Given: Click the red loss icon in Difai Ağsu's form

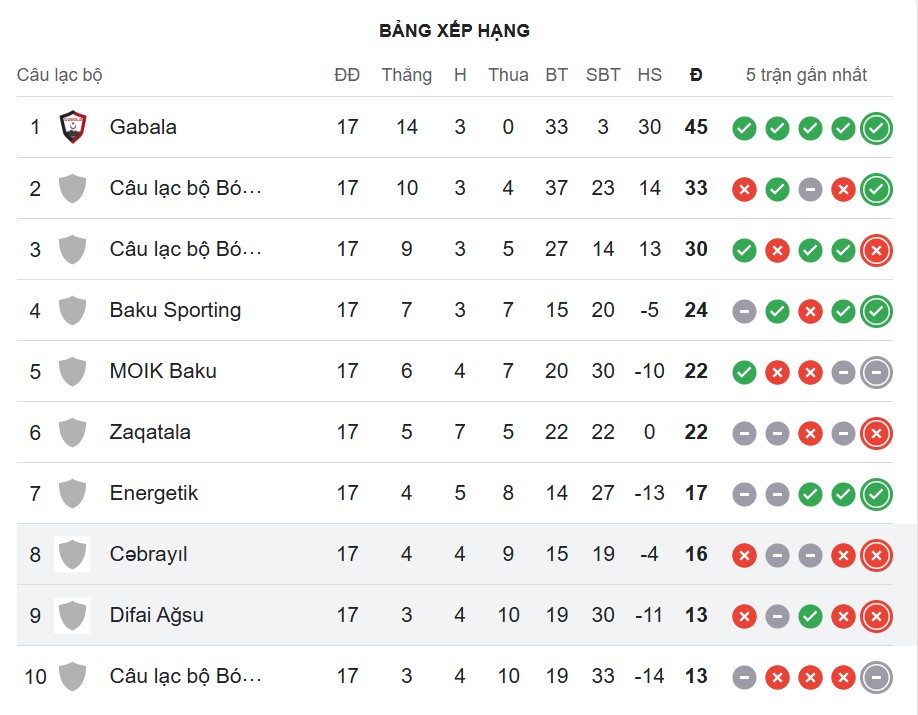Looking at the screenshot, I should pyautogui.click(x=744, y=616).
